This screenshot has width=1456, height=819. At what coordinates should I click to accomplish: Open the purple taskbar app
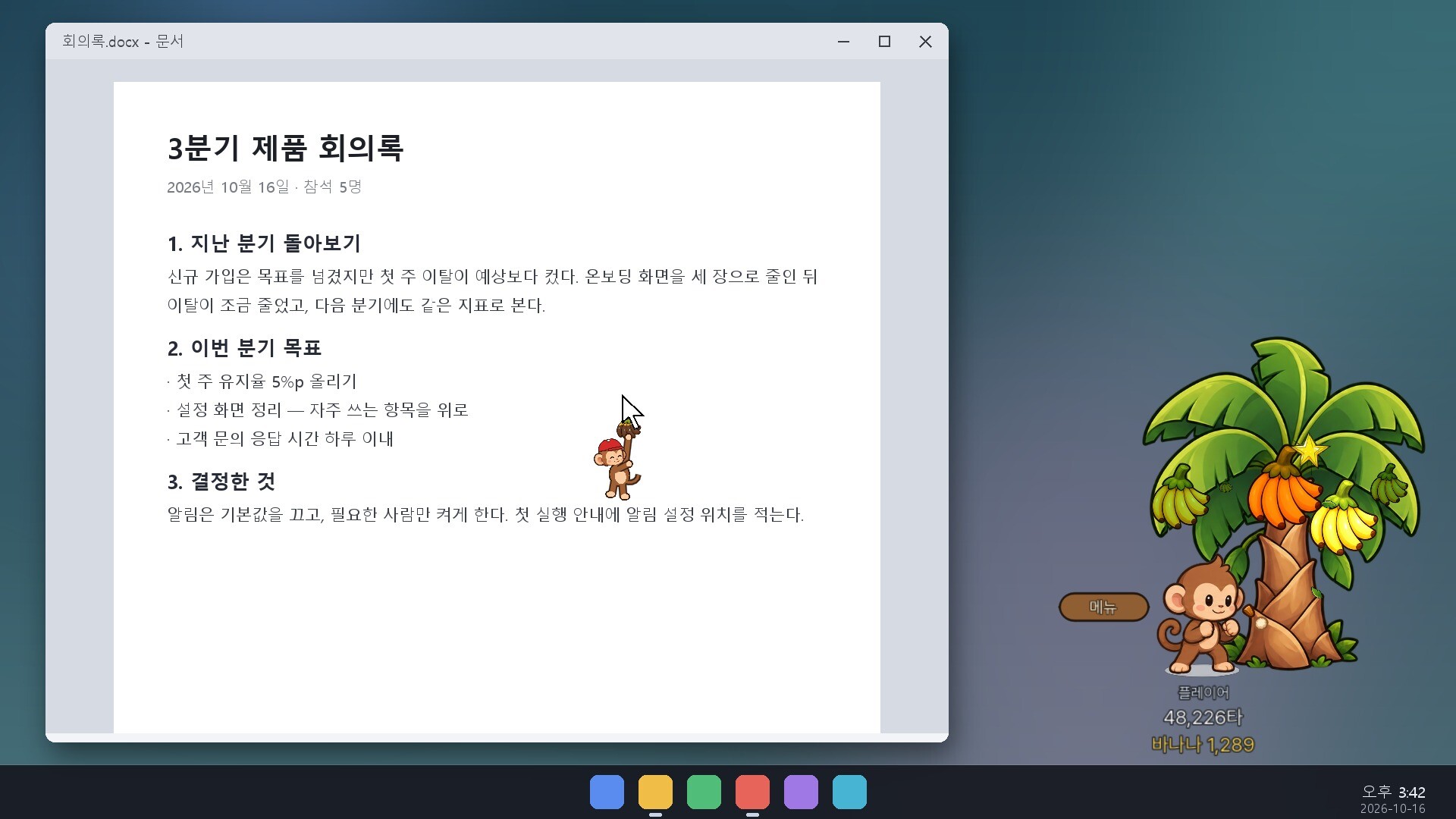(x=801, y=792)
